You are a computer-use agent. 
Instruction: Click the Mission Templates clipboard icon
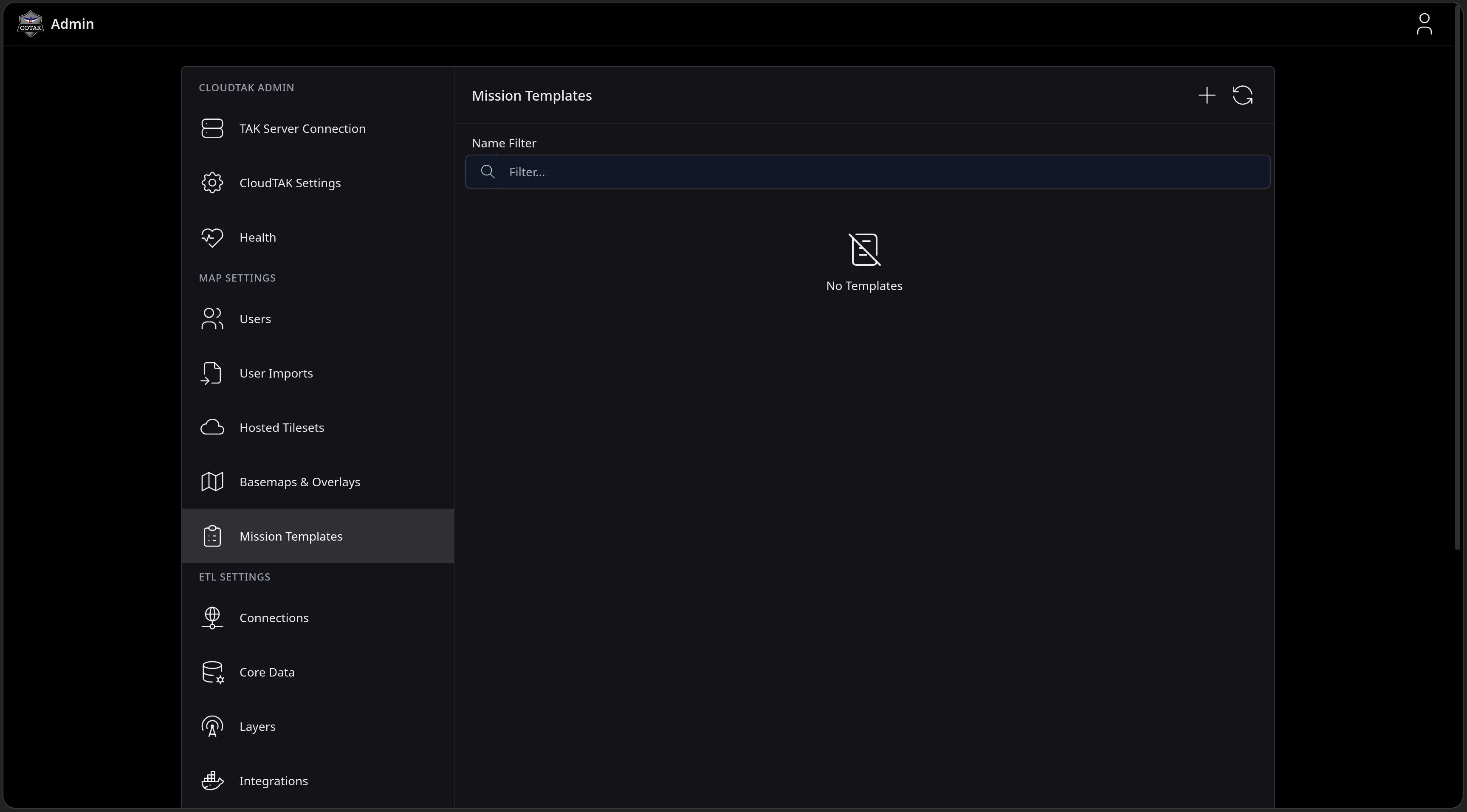click(212, 536)
